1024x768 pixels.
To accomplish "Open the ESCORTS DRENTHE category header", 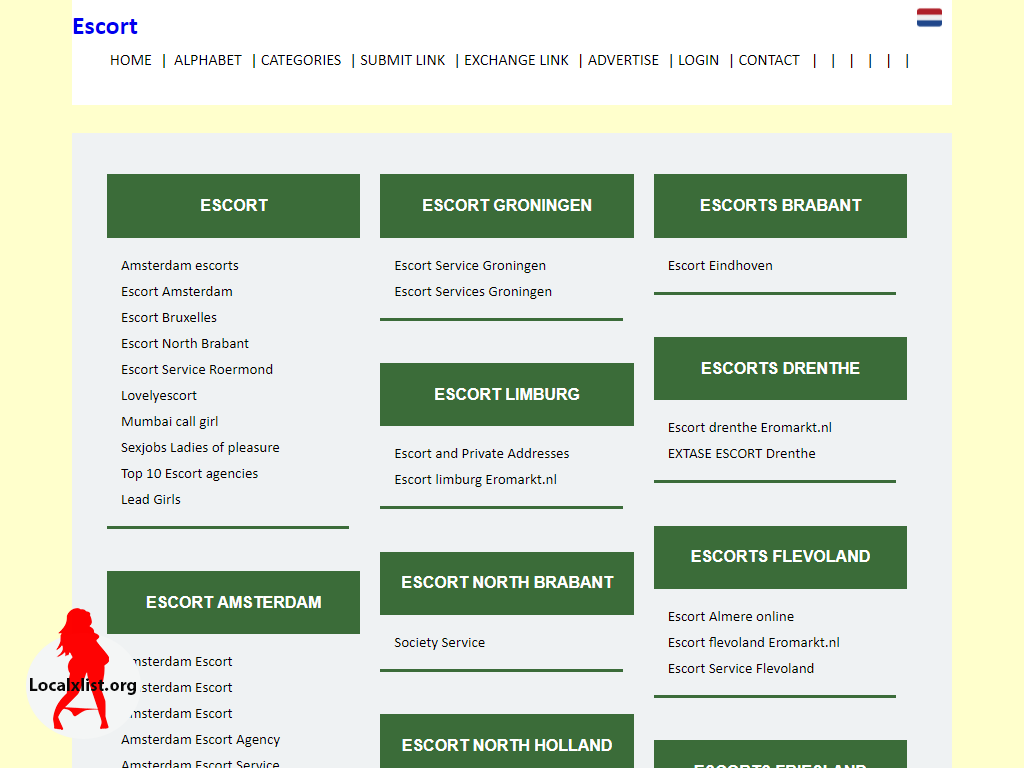I will pyautogui.click(x=780, y=368).
